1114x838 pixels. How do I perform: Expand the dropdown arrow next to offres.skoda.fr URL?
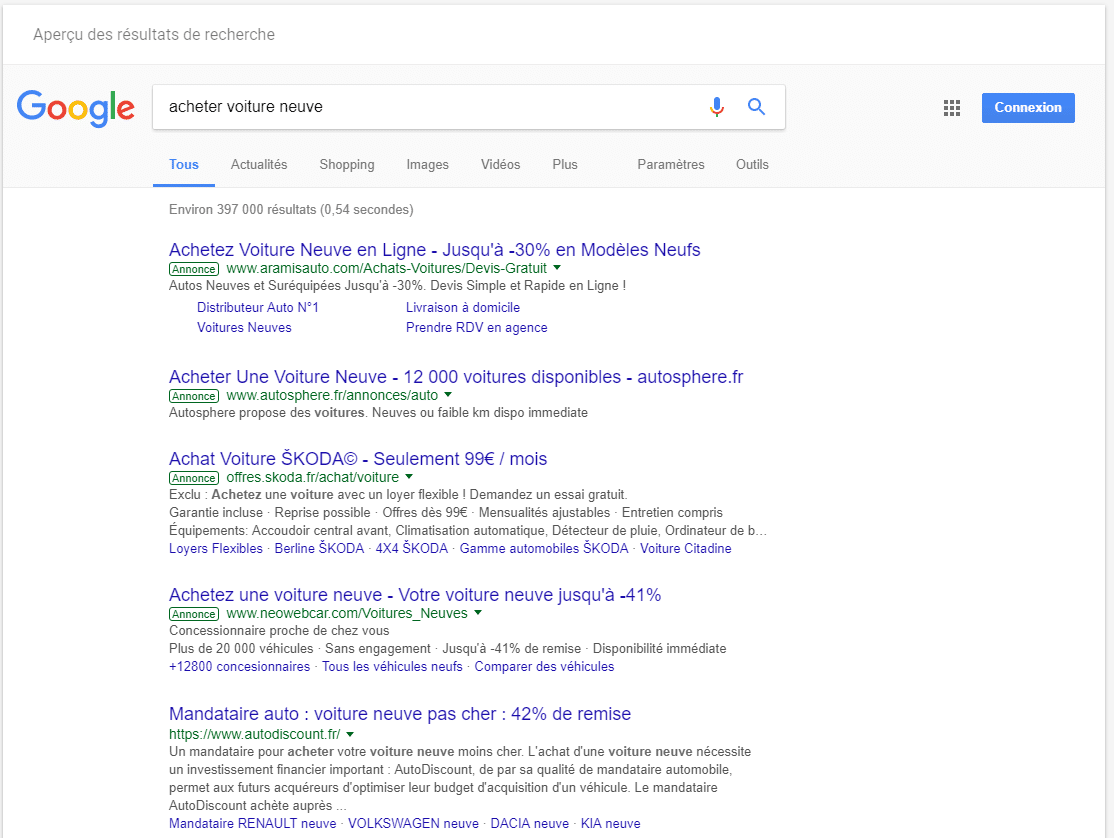coord(409,477)
